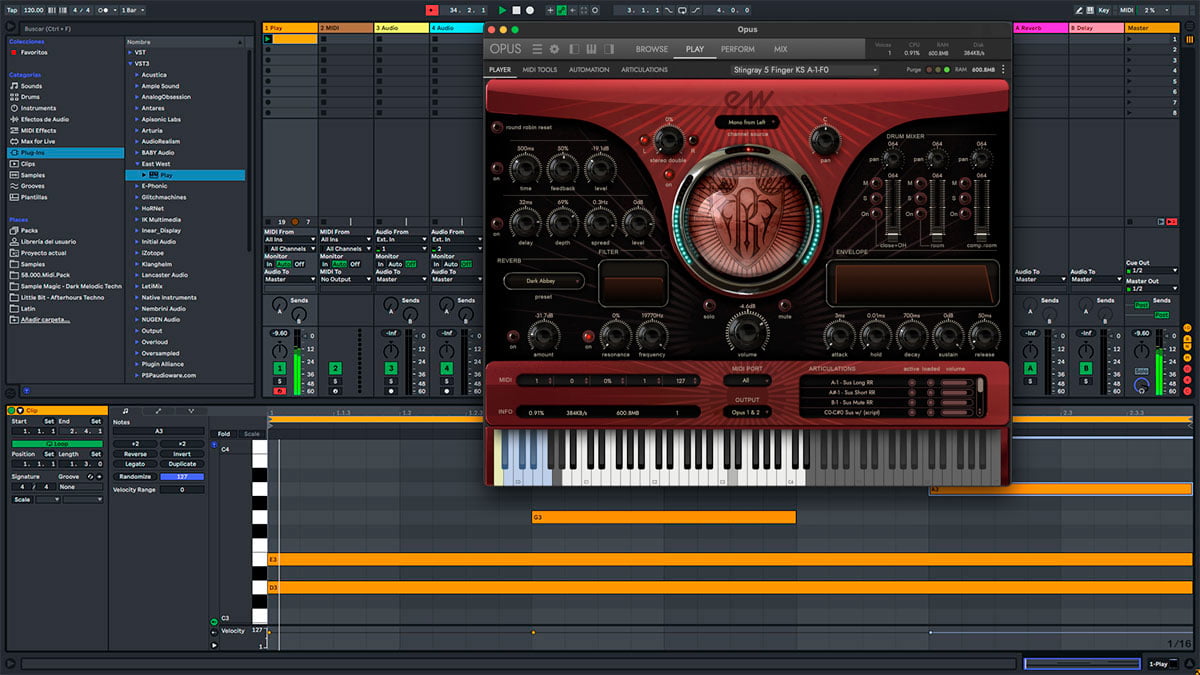Collapse the VST3 folder in browser
Image resolution: width=1200 pixels, height=675 pixels.
(x=131, y=63)
